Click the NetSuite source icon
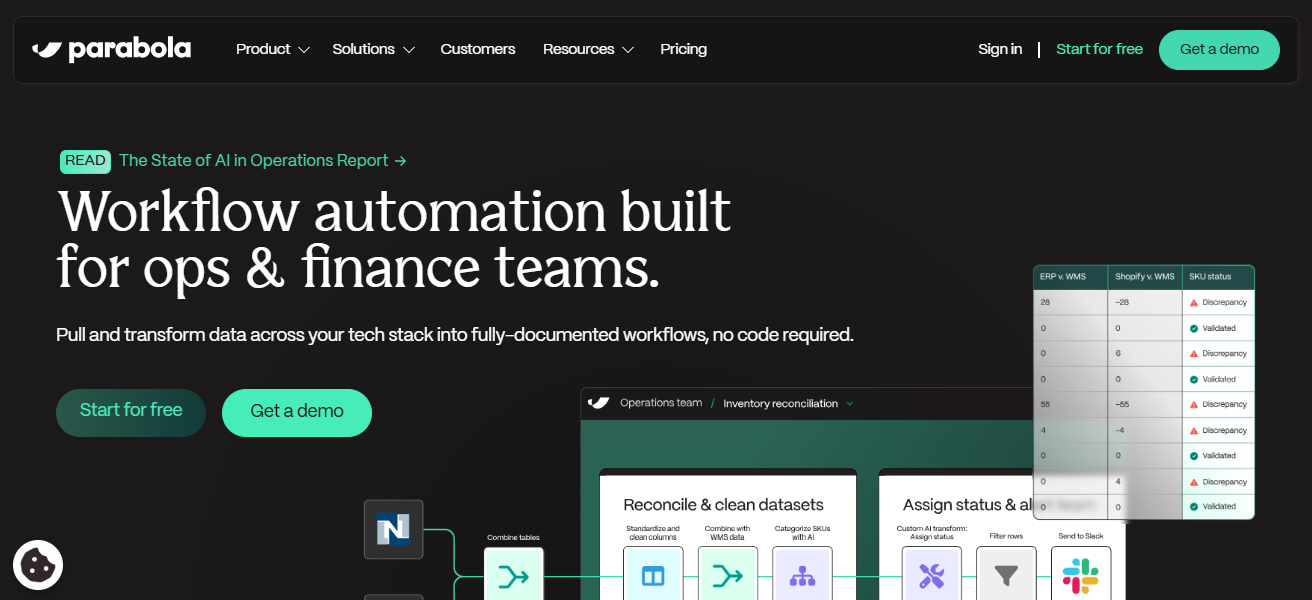This screenshot has height=600, width=1312. tap(393, 529)
